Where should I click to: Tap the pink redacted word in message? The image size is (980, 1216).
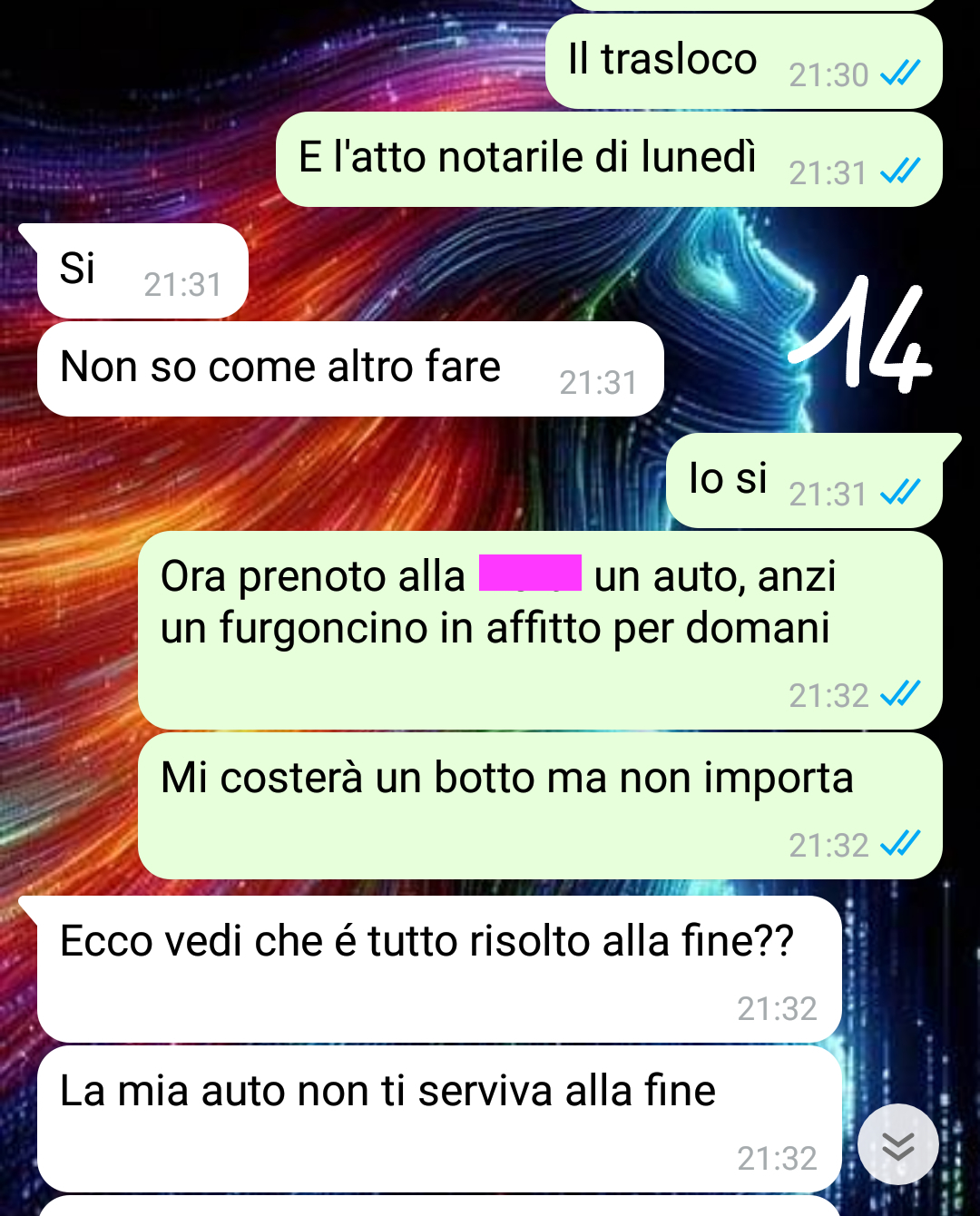(x=530, y=574)
